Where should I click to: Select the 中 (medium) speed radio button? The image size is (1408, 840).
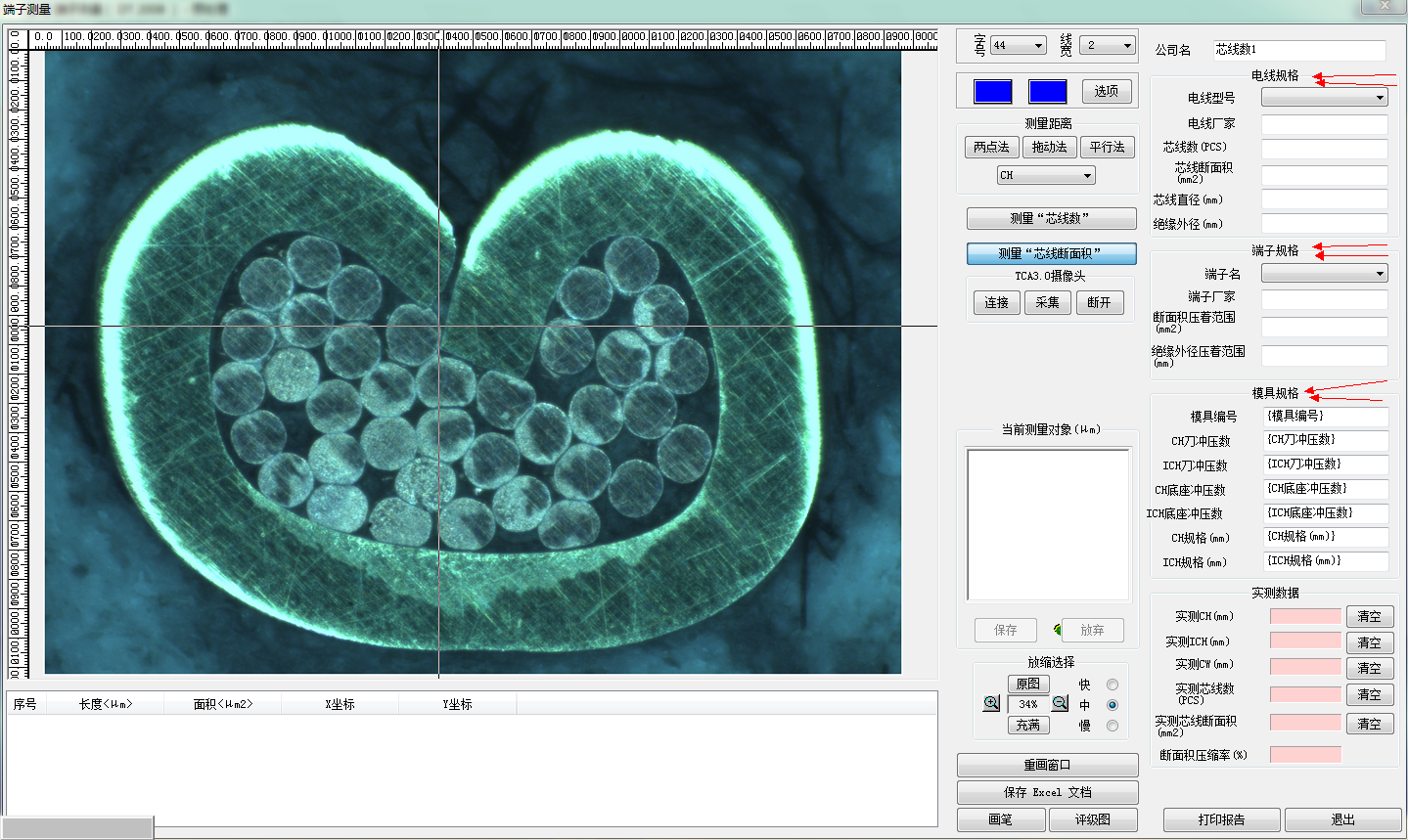1112,705
